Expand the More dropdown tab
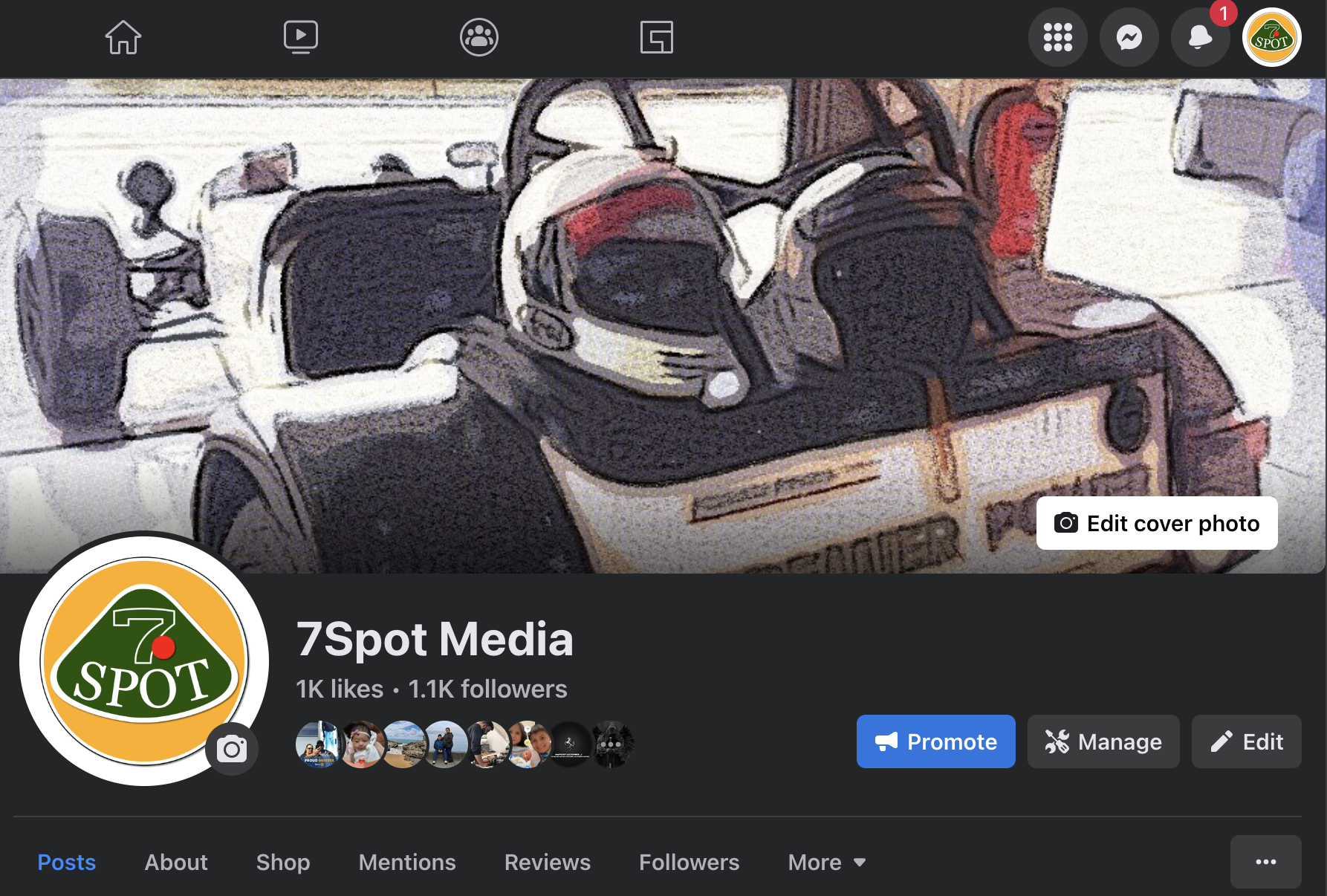Viewport: 1327px width, 896px height. coord(826,862)
